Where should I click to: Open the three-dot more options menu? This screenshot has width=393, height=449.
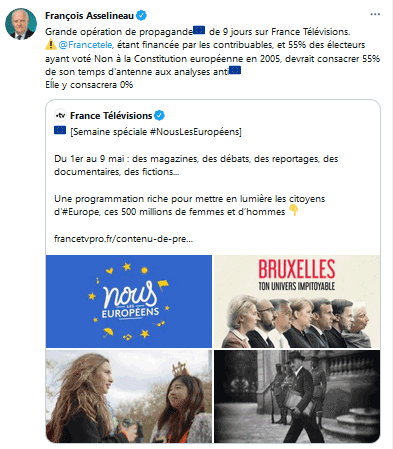click(375, 14)
